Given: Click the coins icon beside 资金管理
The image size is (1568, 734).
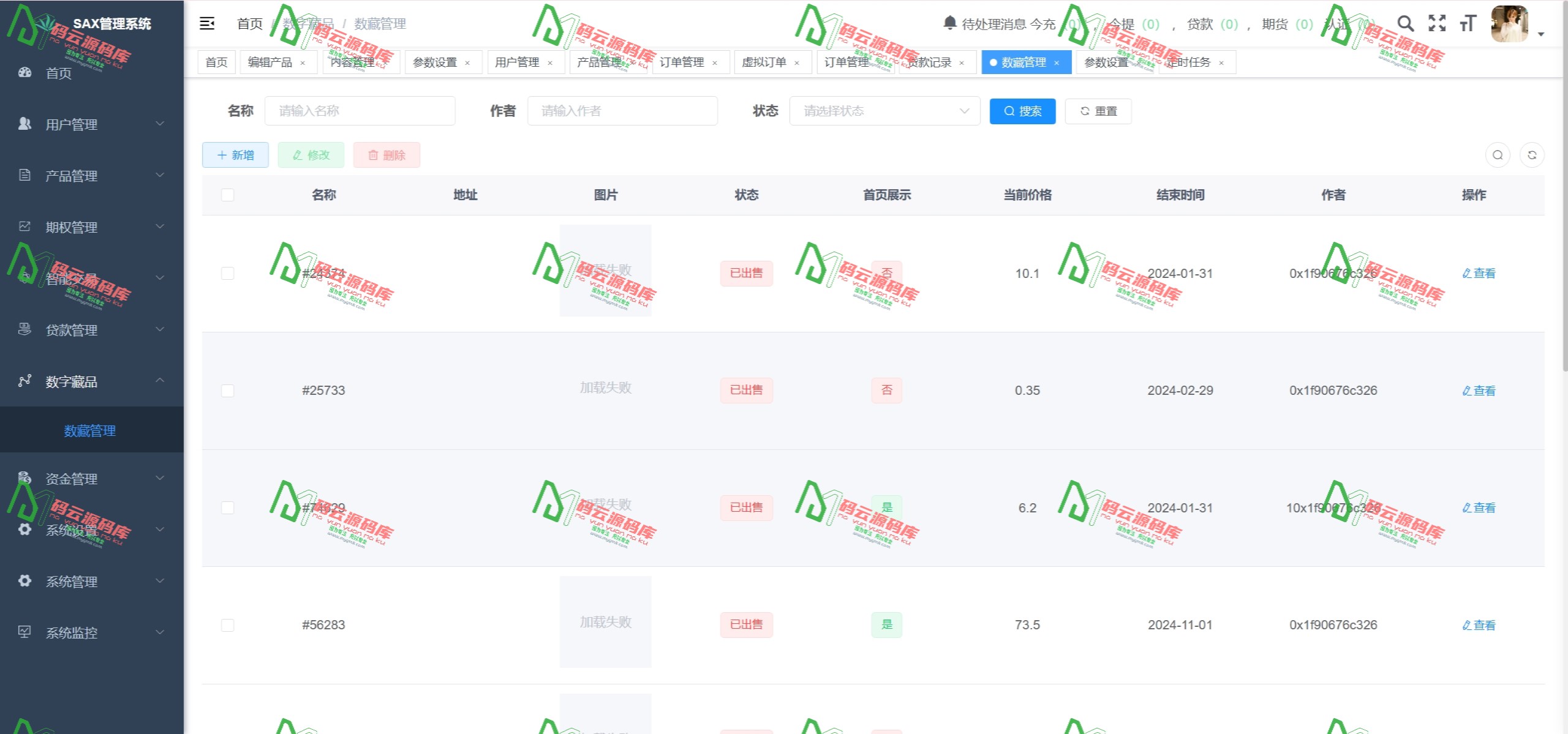Looking at the screenshot, I should pyautogui.click(x=24, y=477).
